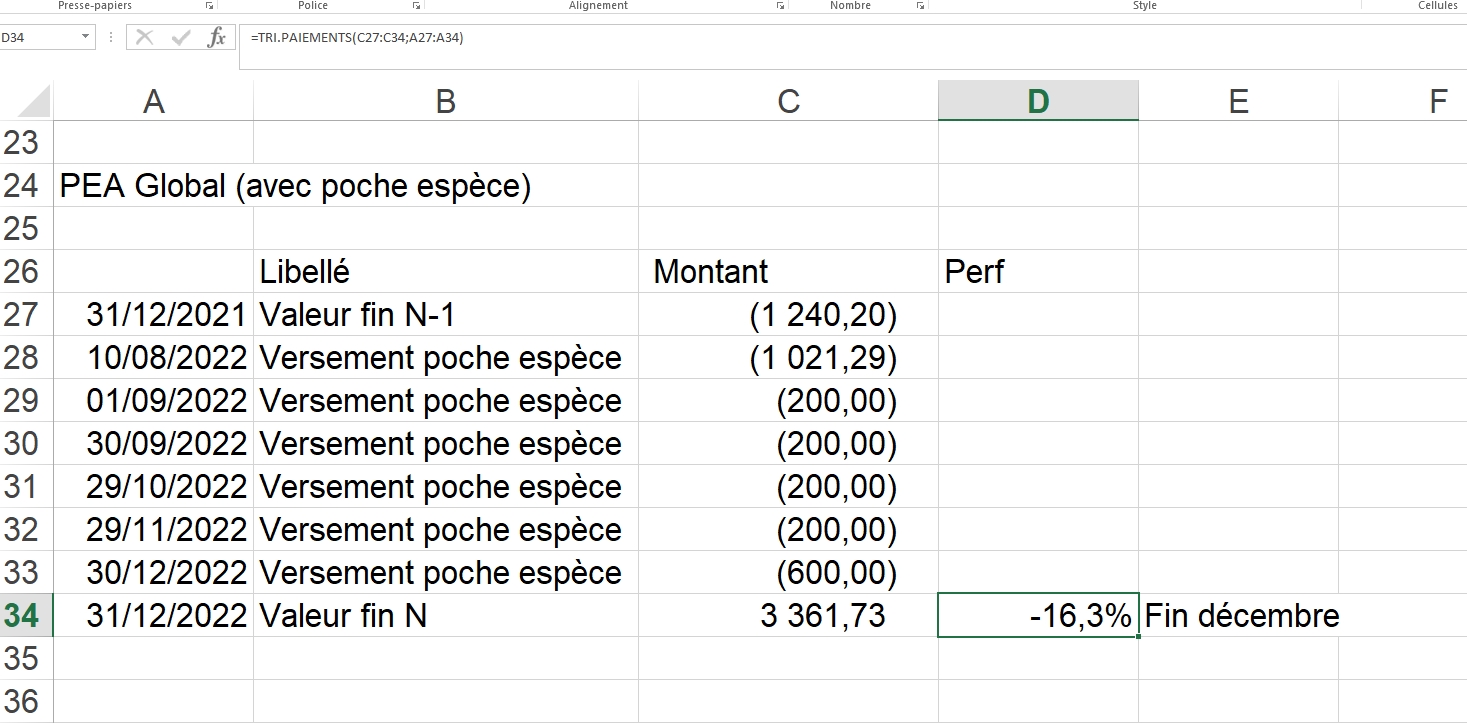Select the 'Fin décembre' cell
This screenshot has width=1467, height=723.
1238,616
